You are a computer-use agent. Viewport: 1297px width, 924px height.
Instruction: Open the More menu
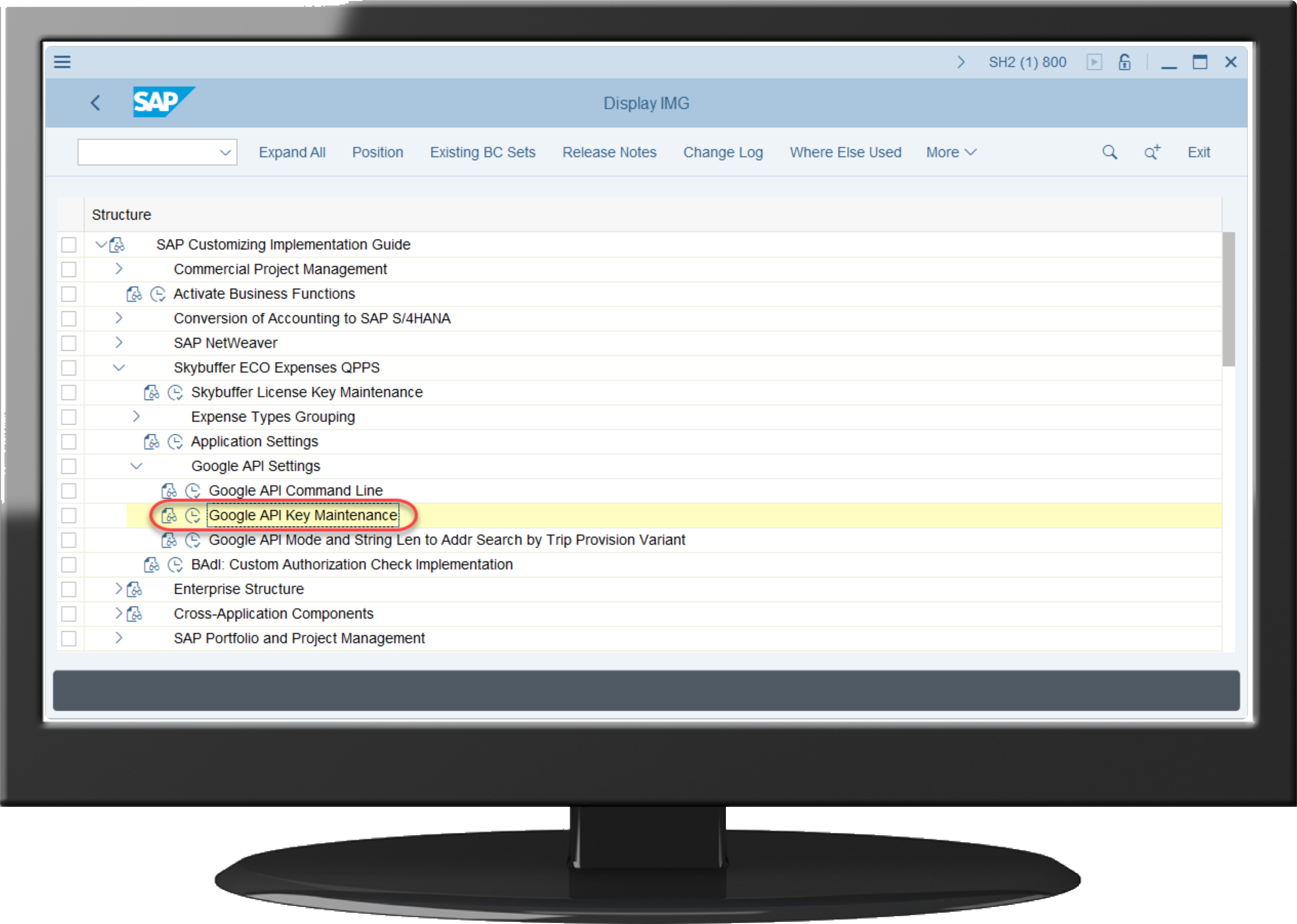951,153
